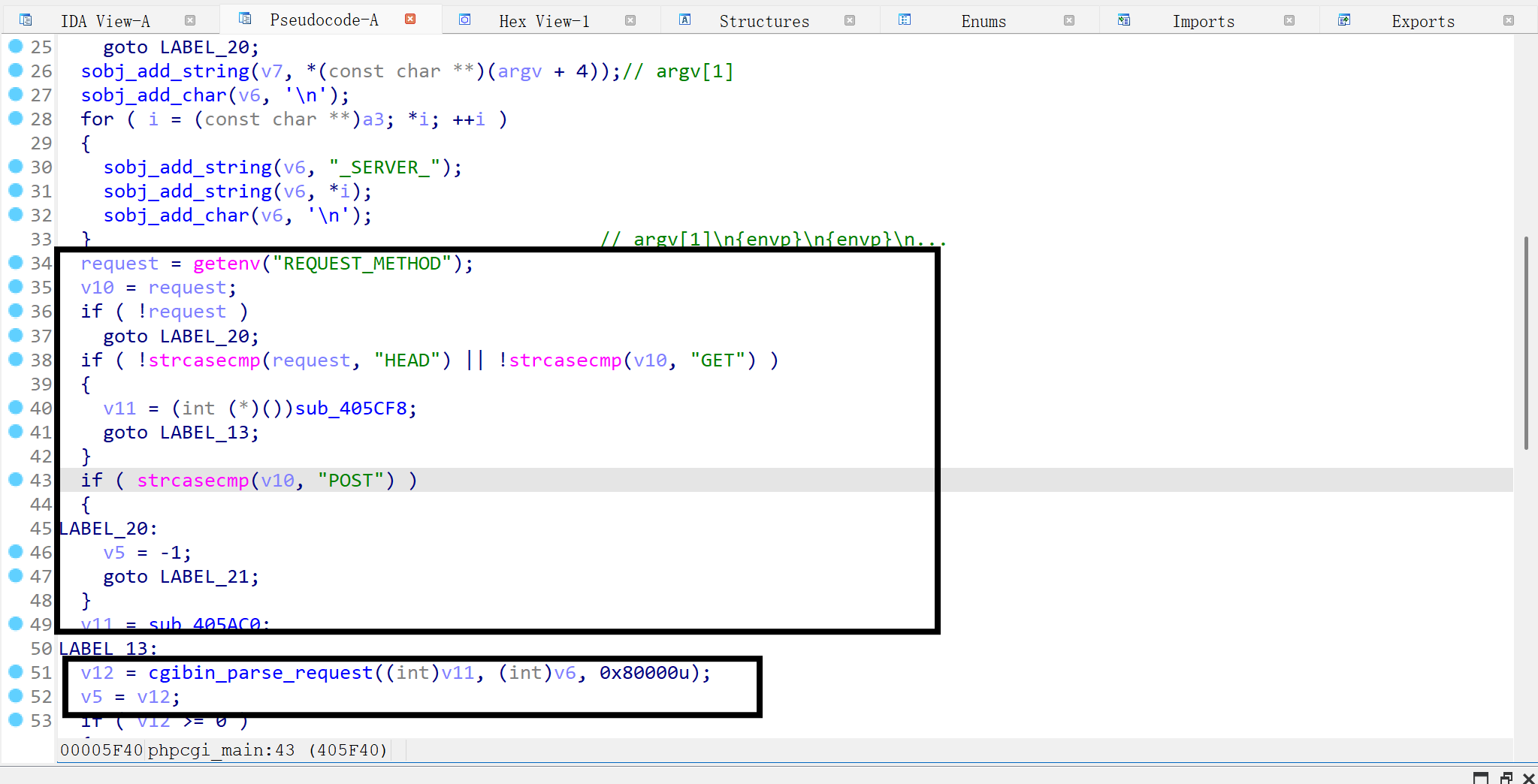
Task: Toggle breakpoint dot on line 31
Action: pos(16,191)
